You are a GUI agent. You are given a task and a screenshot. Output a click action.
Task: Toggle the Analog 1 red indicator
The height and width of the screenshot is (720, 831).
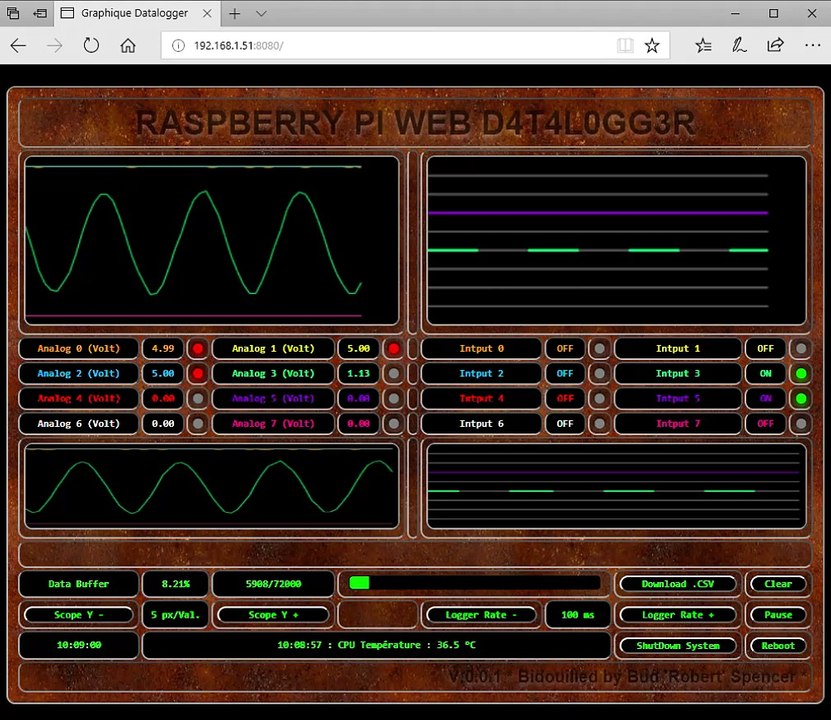pos(394,349)
